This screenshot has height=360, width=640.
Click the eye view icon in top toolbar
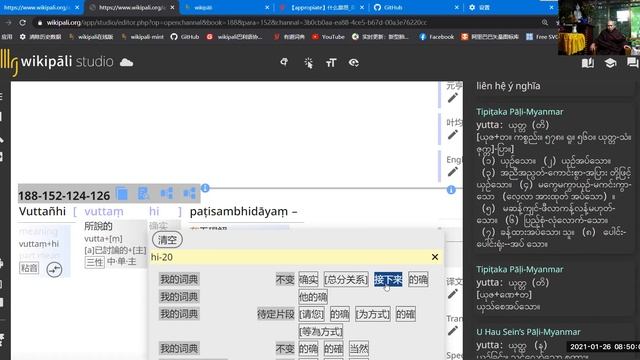coord(353,63)
